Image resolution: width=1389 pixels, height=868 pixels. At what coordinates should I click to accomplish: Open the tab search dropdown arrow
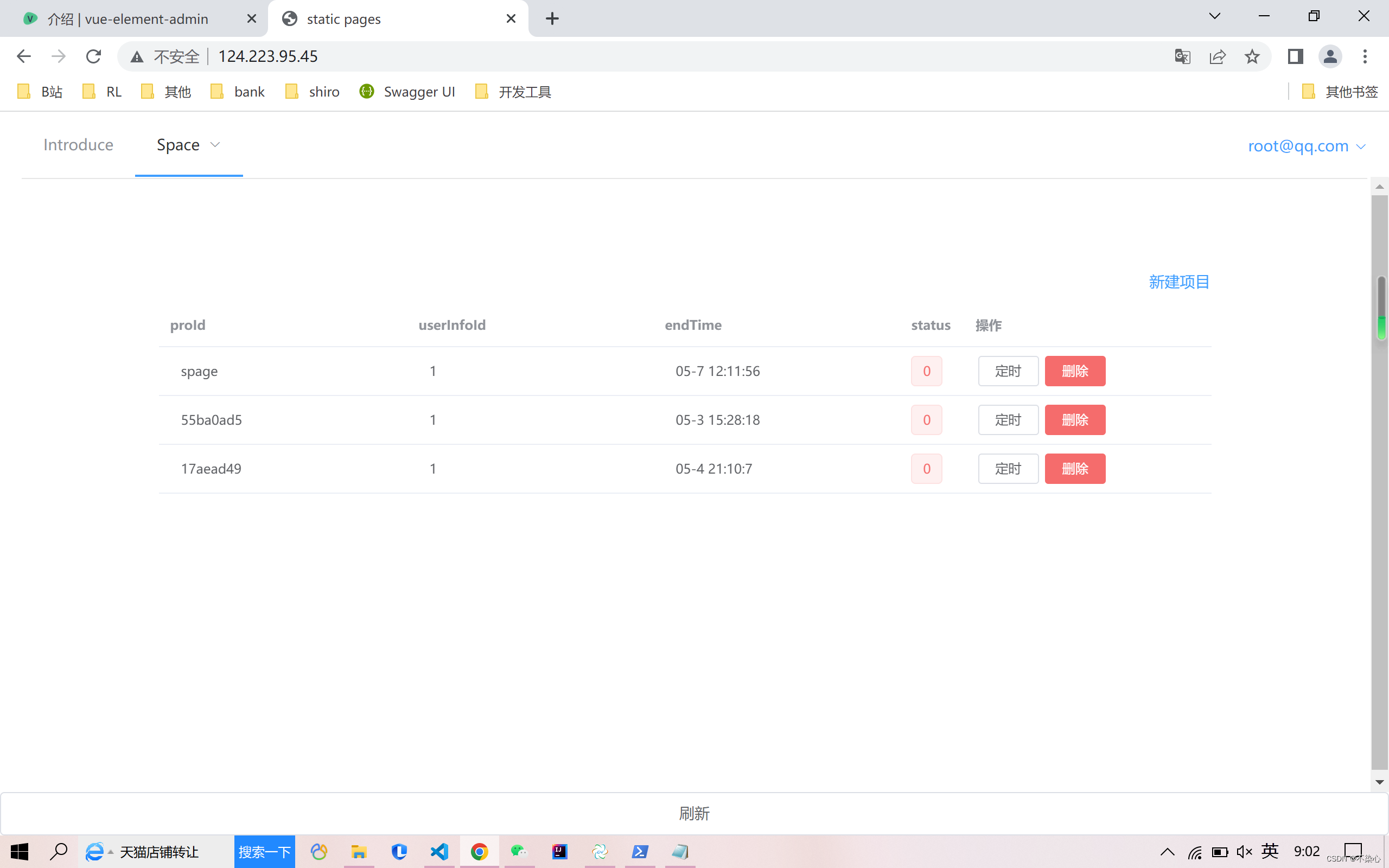[x=1214, y=16]
